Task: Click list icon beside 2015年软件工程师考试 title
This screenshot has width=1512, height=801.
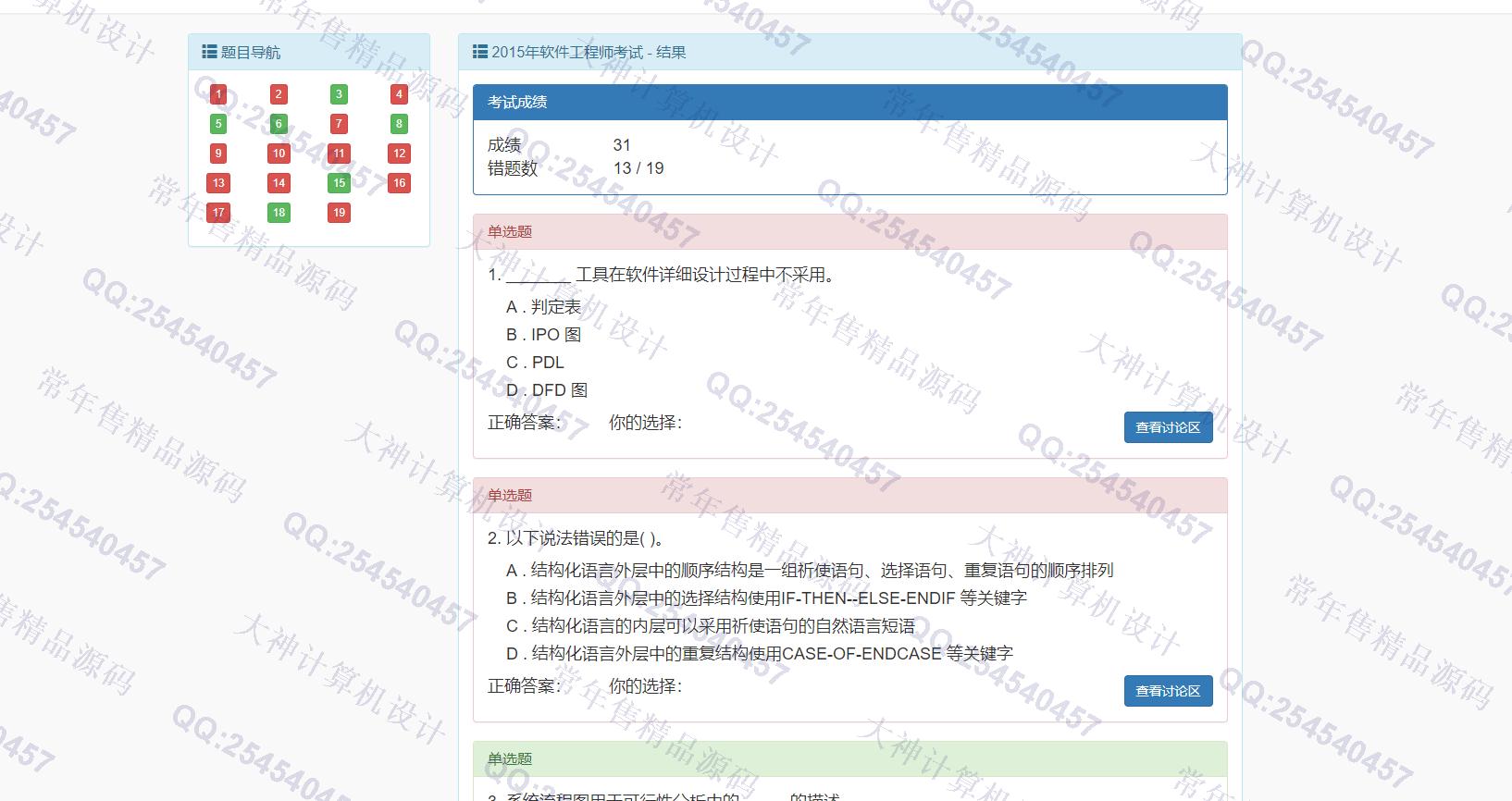Action: 480,52
